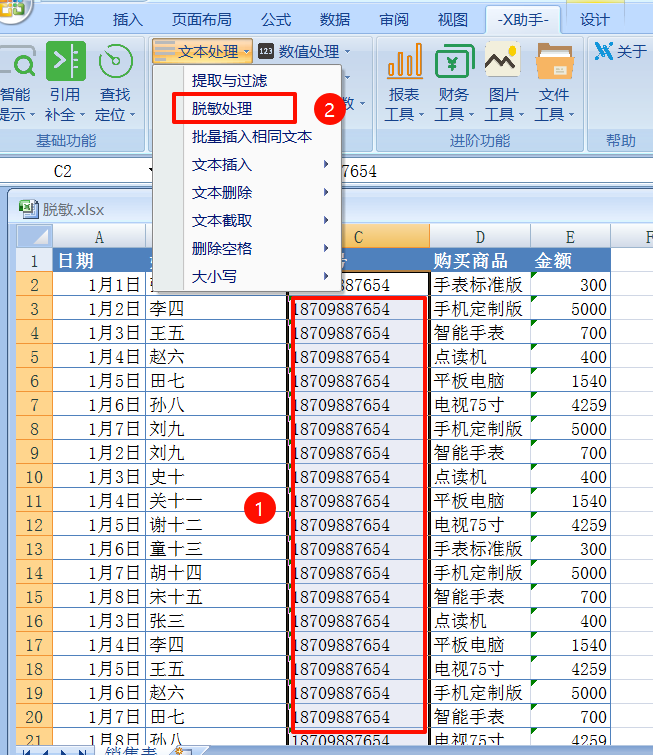The height and width of the screenshot is (755, 653).
Task: Choose 脱敏处理 menu item
Action: [222, 108]
